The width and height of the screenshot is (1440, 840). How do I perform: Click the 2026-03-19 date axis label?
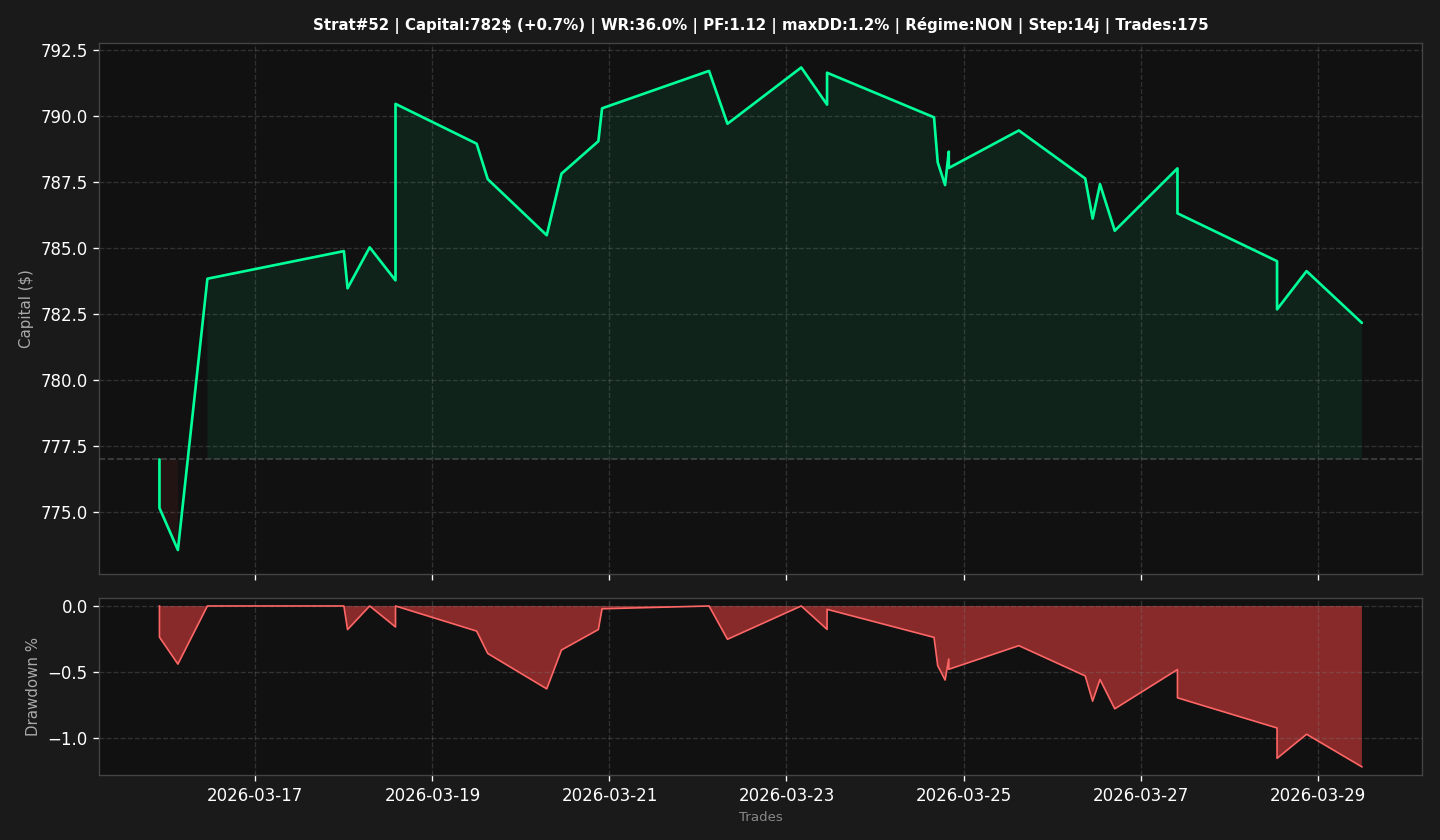(432, 795)
